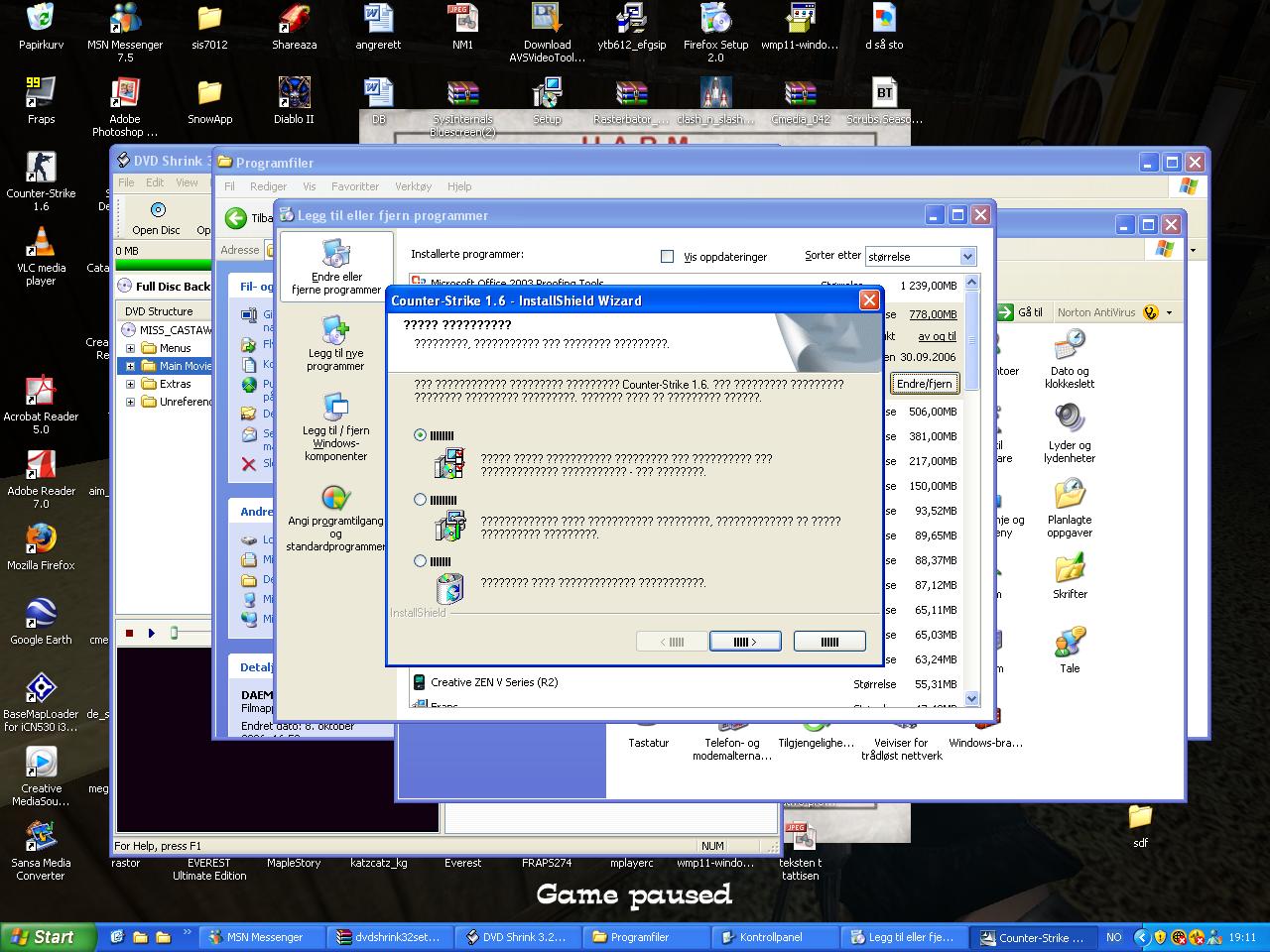This screenshot has height=952, width=1270.
Task: Click the up arrow of the program list scrollbar
Action: pos(971,284)
